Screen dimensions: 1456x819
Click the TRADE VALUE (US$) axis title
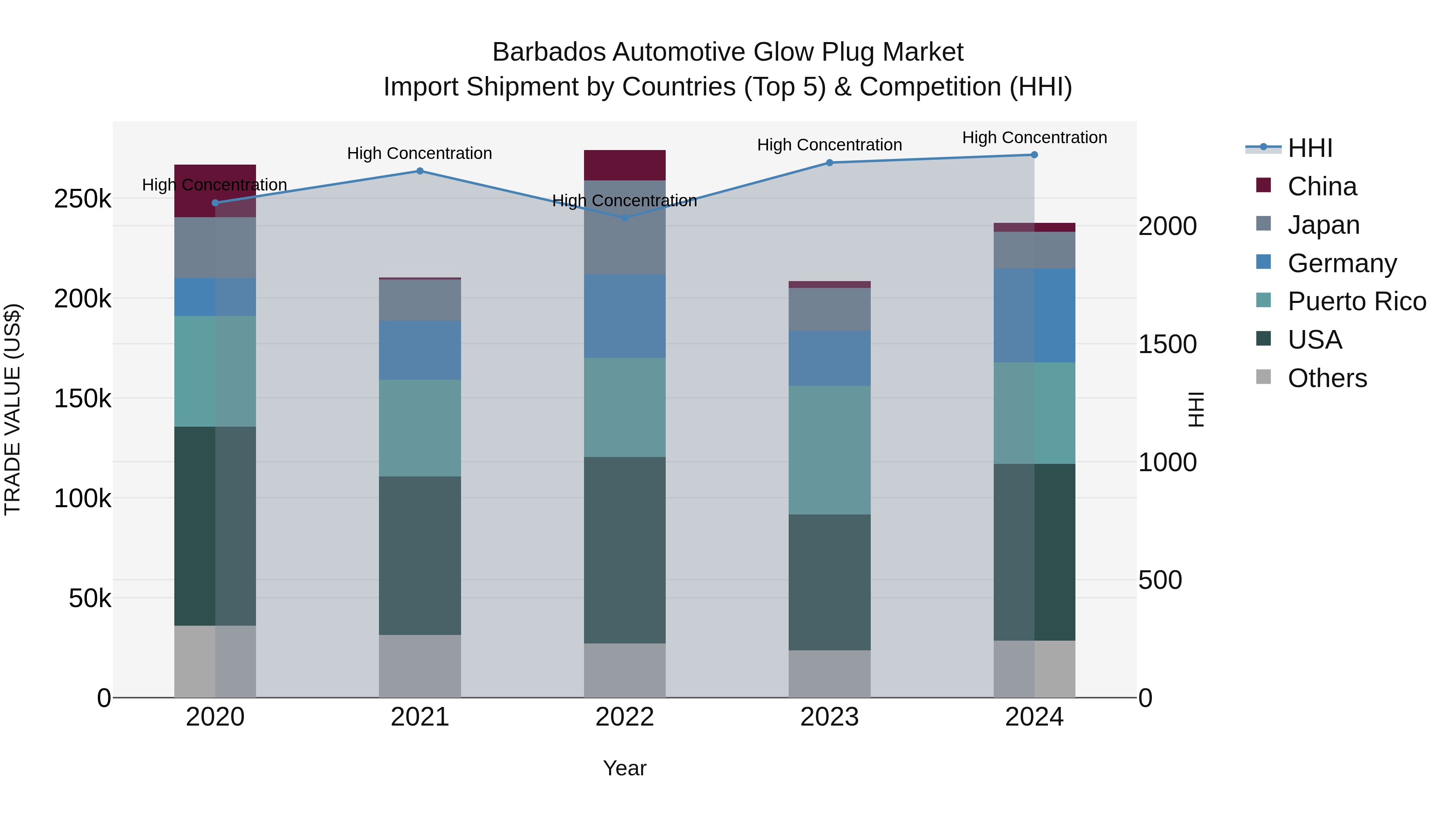[x=13, y=409]
